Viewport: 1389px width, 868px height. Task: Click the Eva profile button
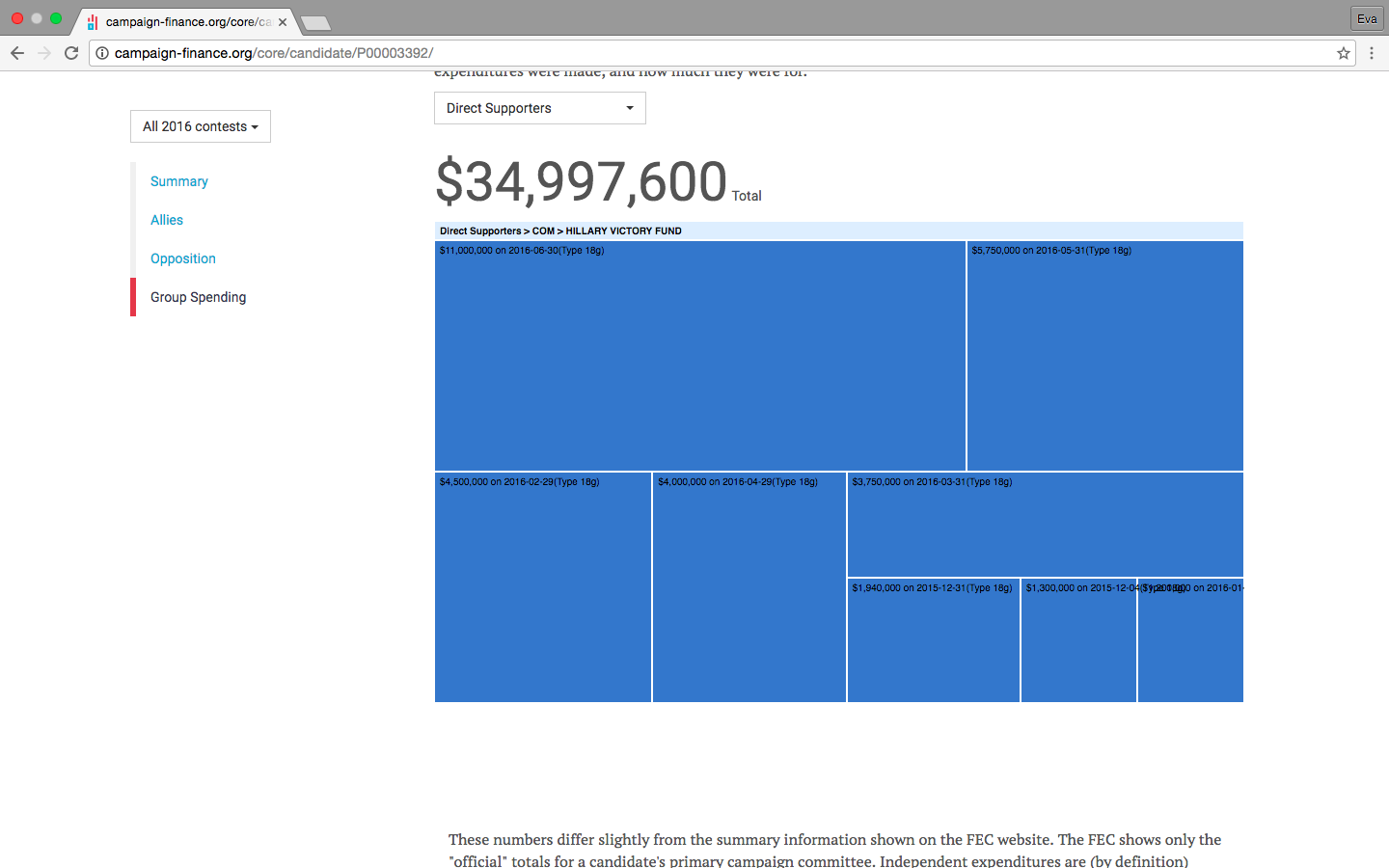(x=1367, y=18)
